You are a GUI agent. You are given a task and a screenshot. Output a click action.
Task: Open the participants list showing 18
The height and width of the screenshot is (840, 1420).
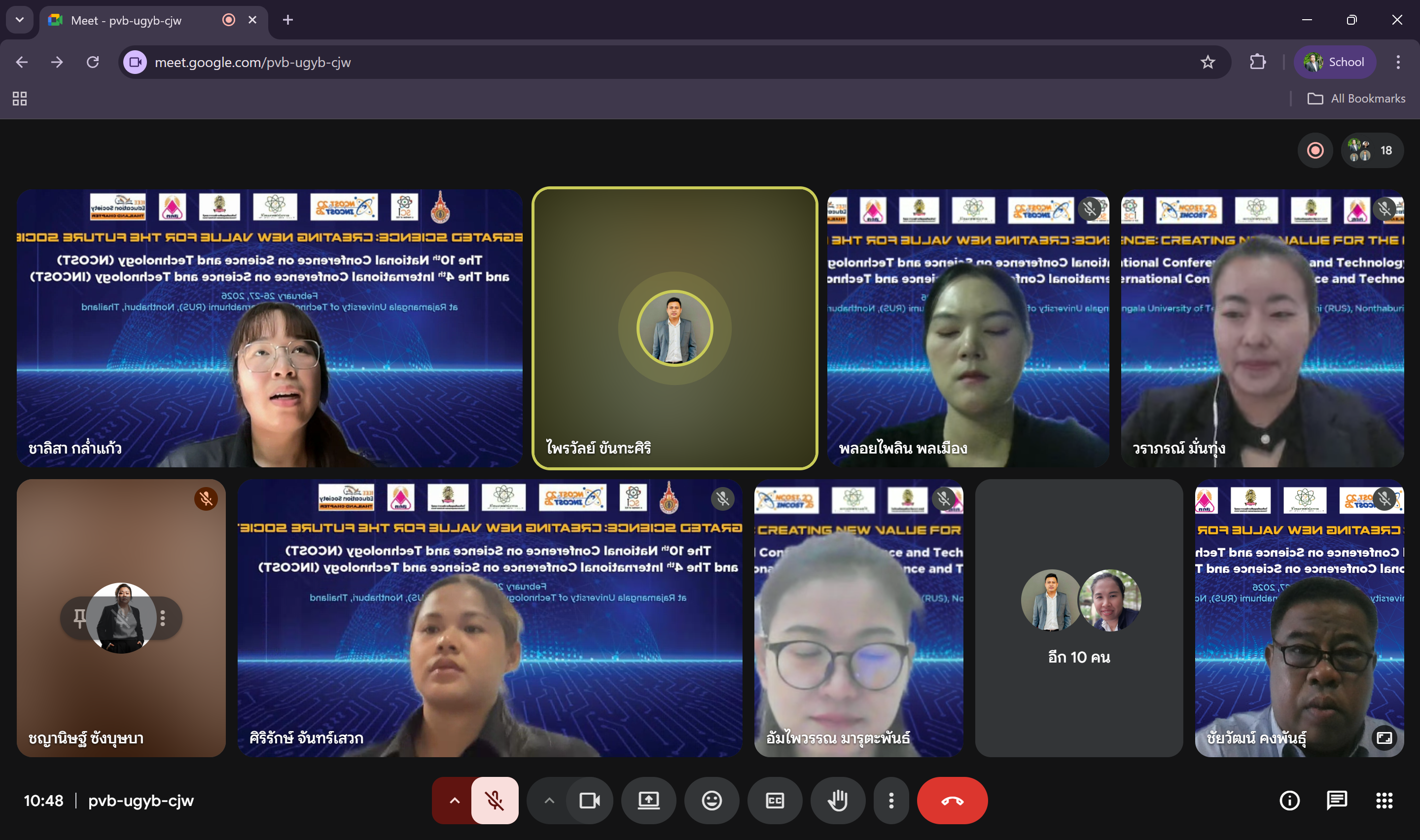pyautogui.click(x=1372, y=150)
